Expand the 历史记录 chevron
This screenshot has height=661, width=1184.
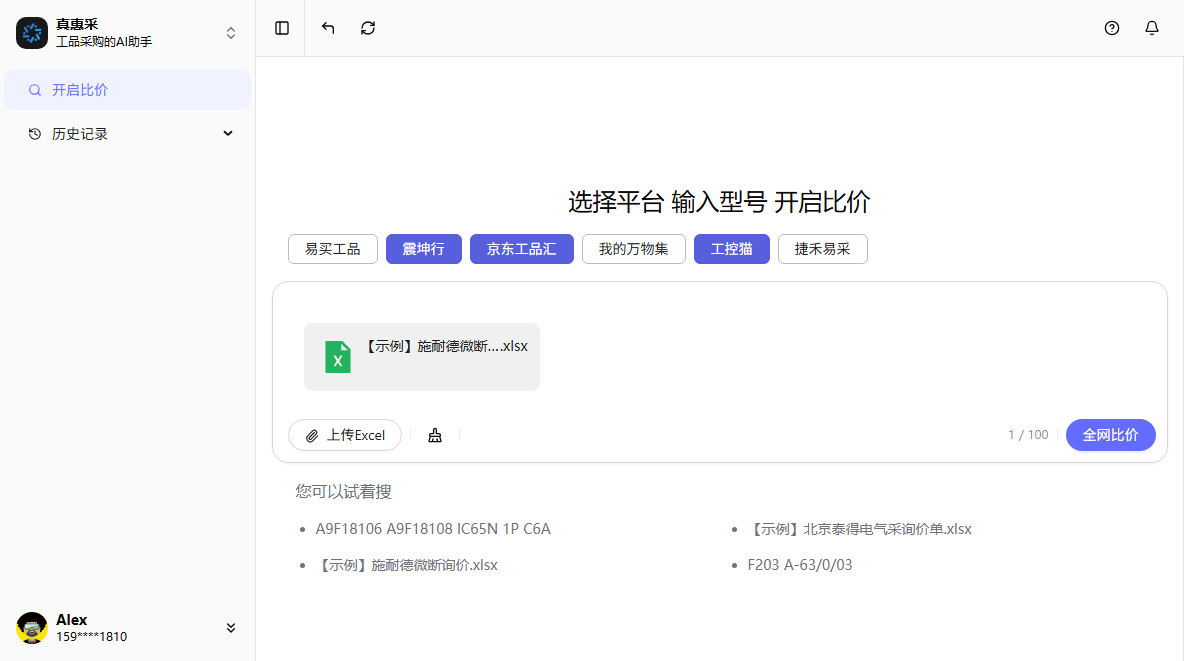click(x=227, y=132)
